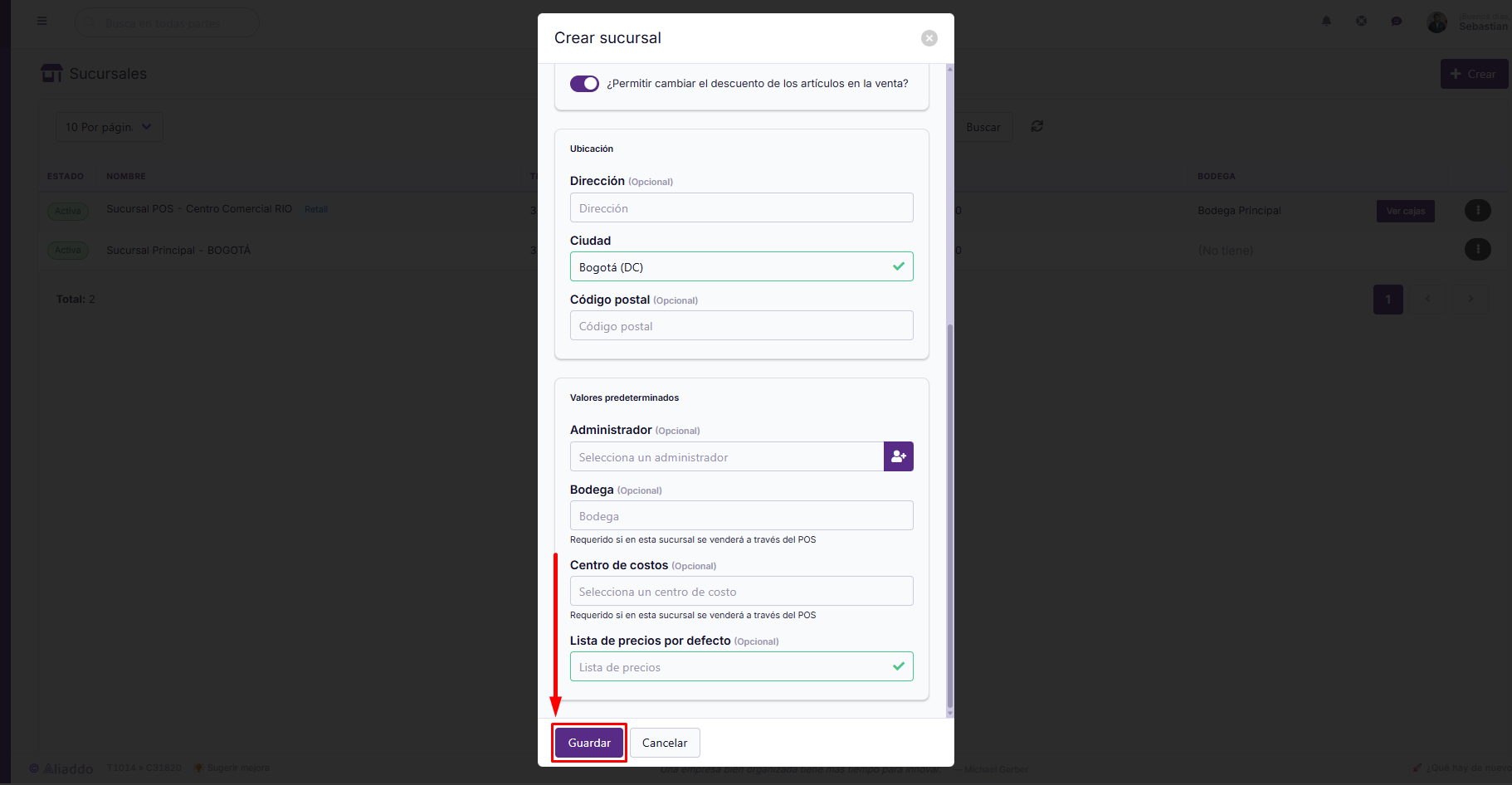Open the hamburger menu icon
1512x785 pixels.
pyautogui.click(x=42, y=21)
